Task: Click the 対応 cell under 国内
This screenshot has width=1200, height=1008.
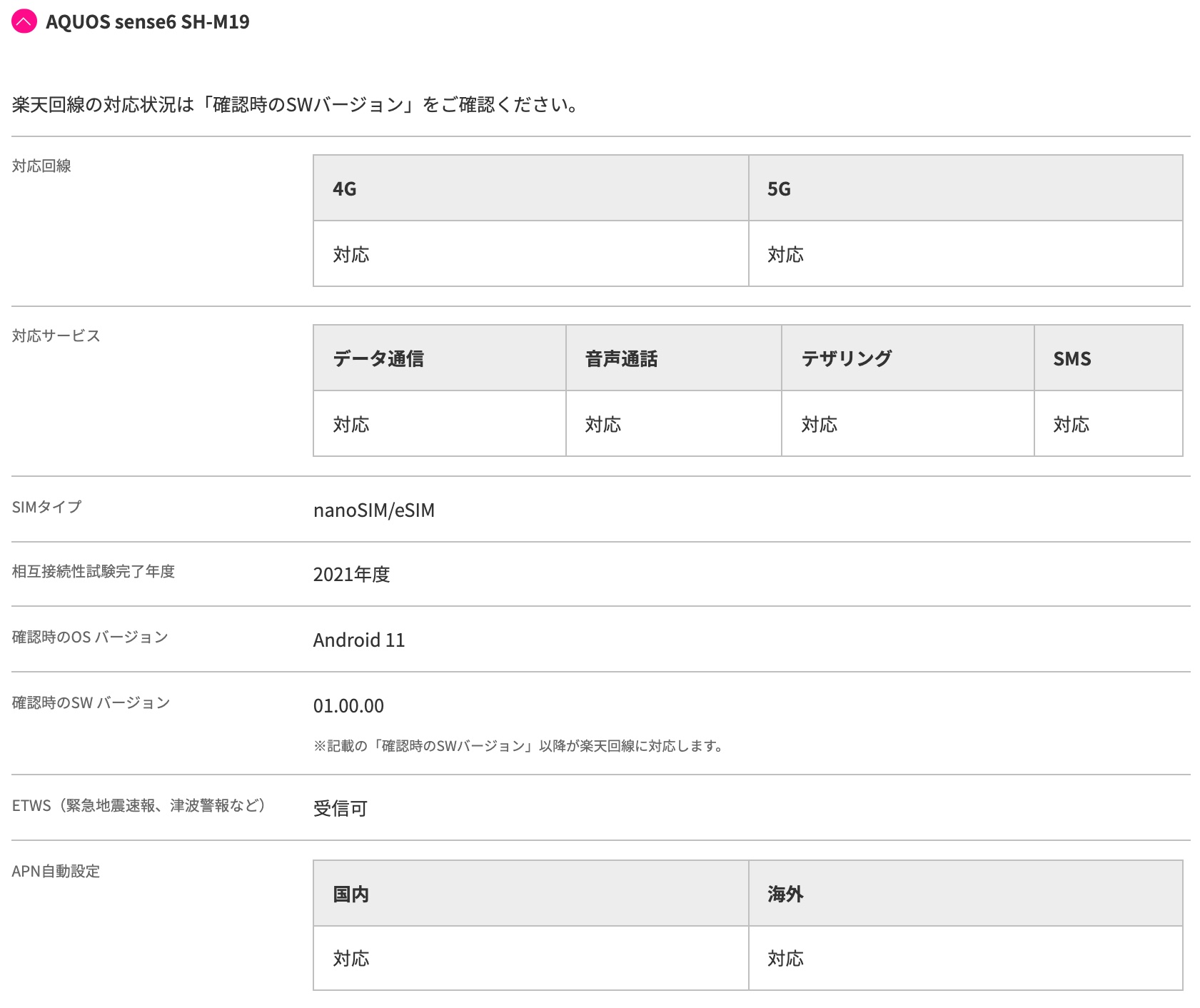Action: pos(531,958)
